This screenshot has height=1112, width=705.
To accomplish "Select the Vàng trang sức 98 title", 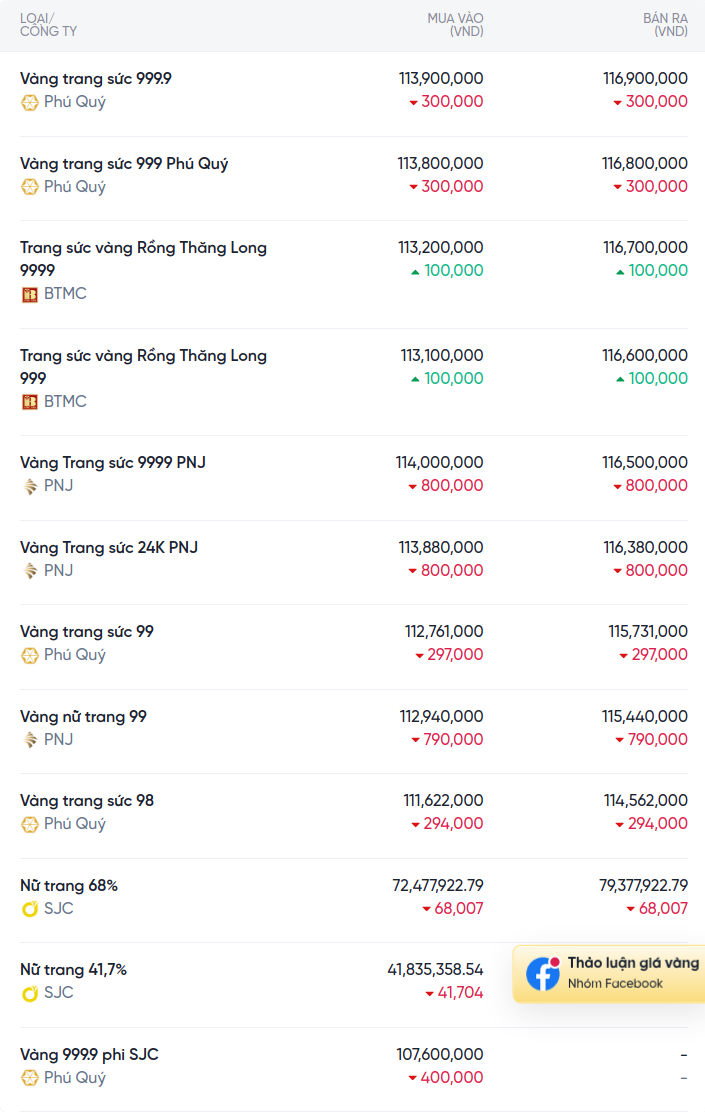I will tap(87, 801).
